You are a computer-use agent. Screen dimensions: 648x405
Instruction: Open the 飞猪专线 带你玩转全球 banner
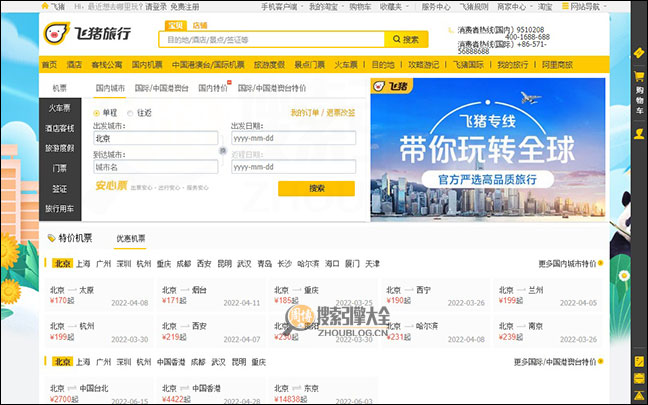pos(488,149)
